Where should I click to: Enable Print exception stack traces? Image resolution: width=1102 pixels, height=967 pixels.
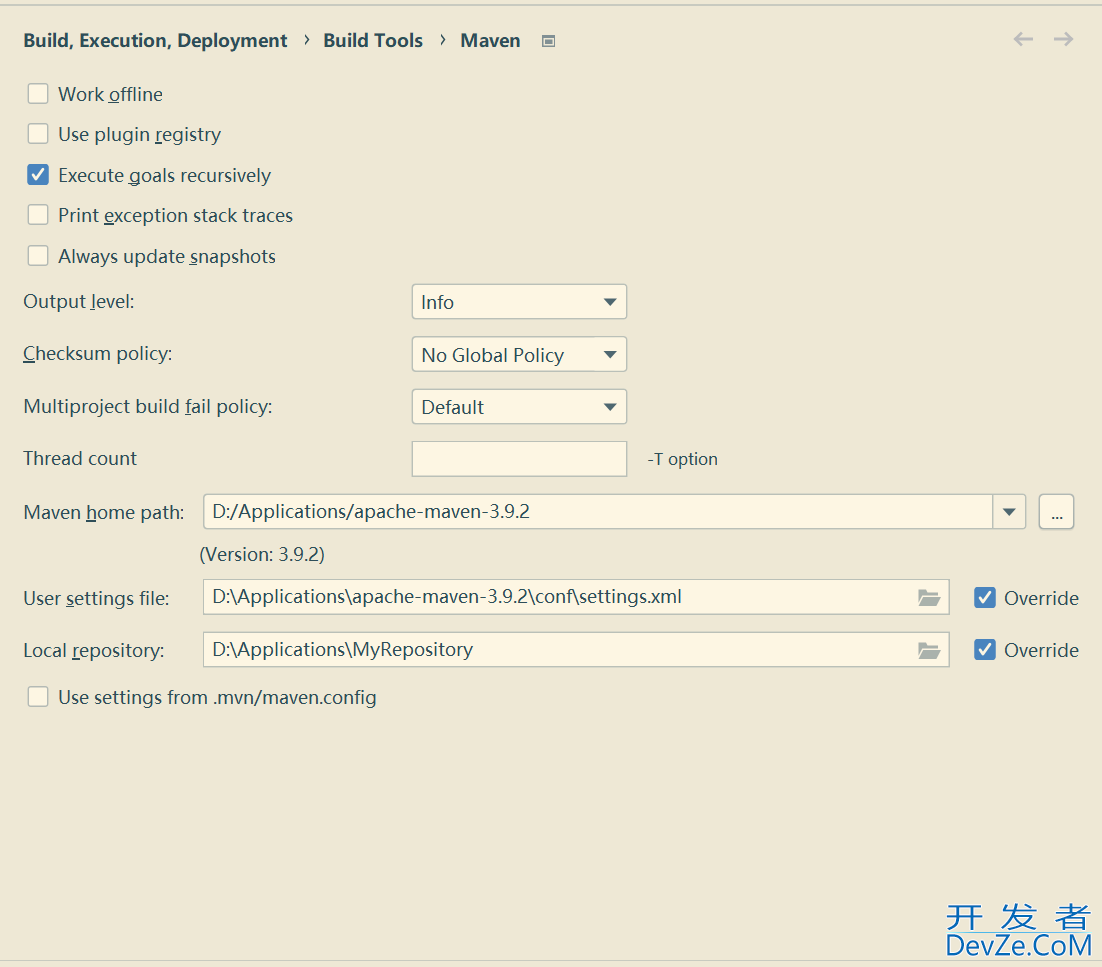click(x=38, y=214)
